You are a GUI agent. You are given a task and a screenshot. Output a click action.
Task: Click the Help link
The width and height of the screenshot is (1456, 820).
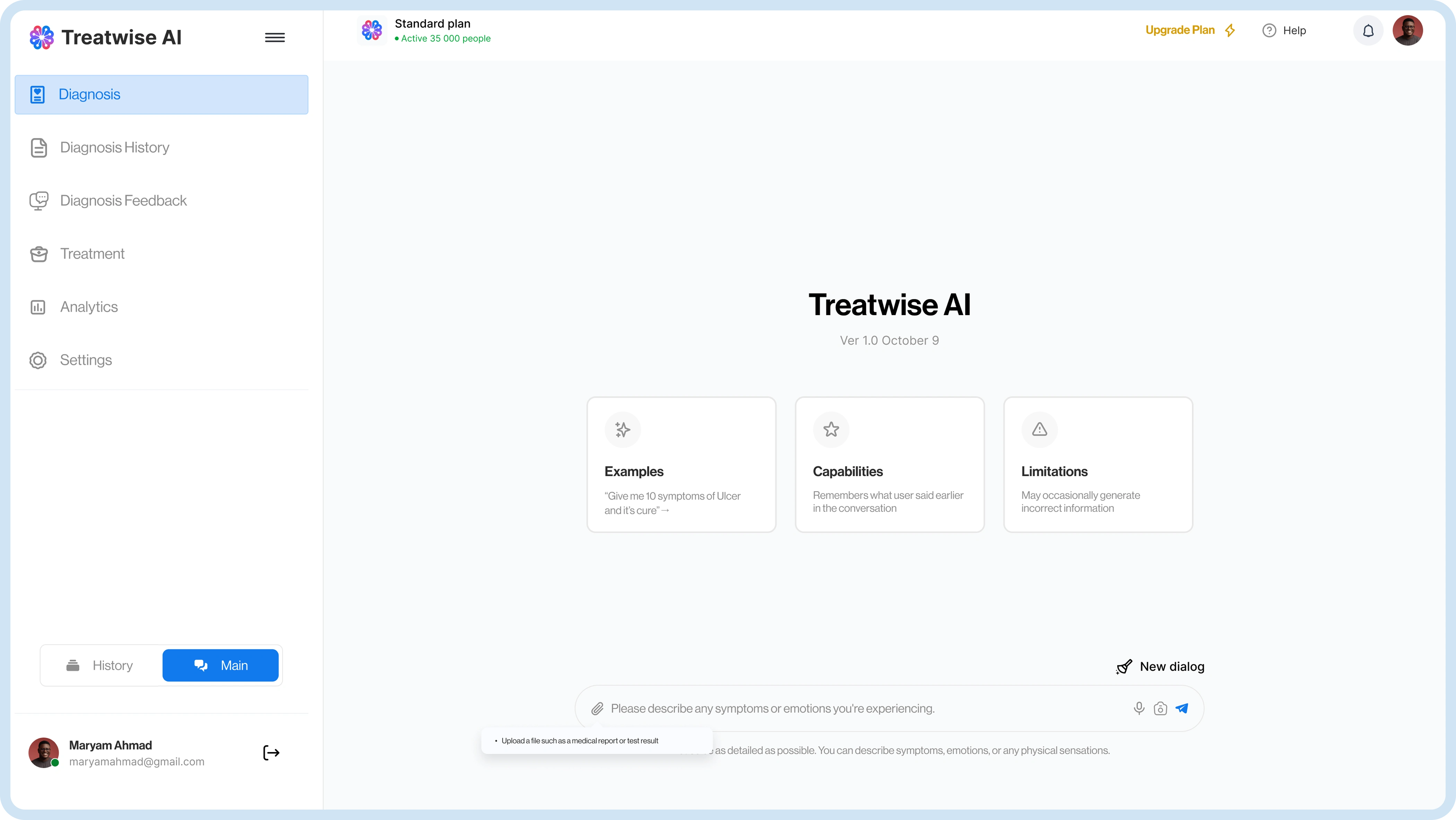(1284, 31)
